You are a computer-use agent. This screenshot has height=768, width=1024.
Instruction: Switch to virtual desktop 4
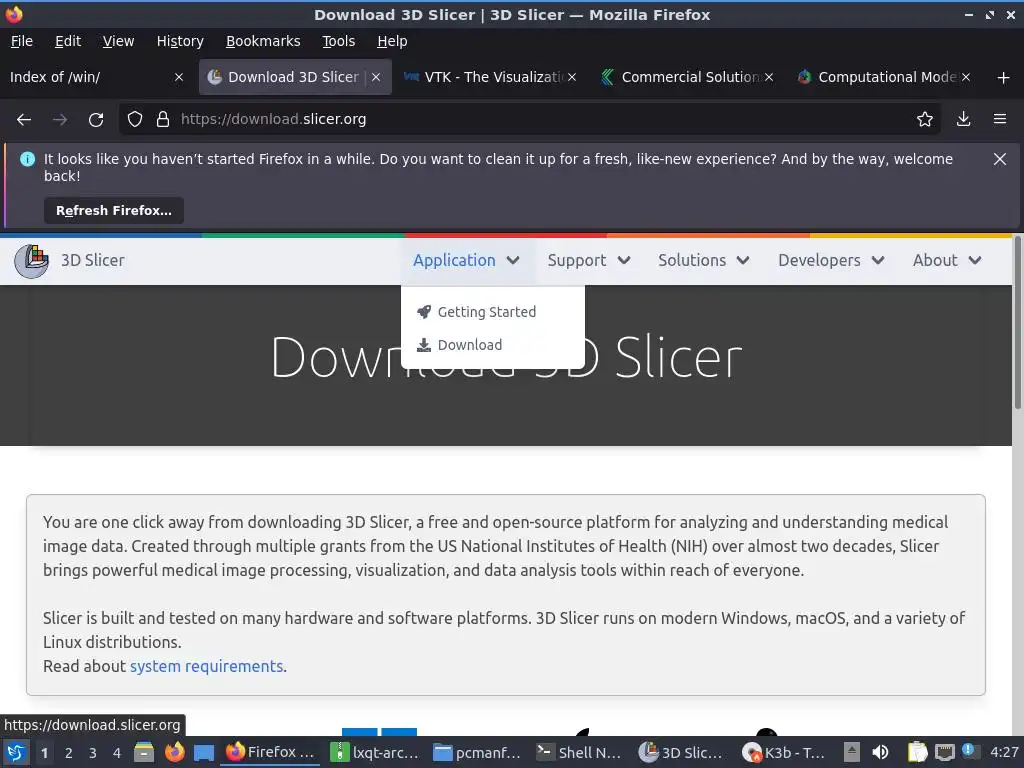pyautogui.click(x=117, y=753)
